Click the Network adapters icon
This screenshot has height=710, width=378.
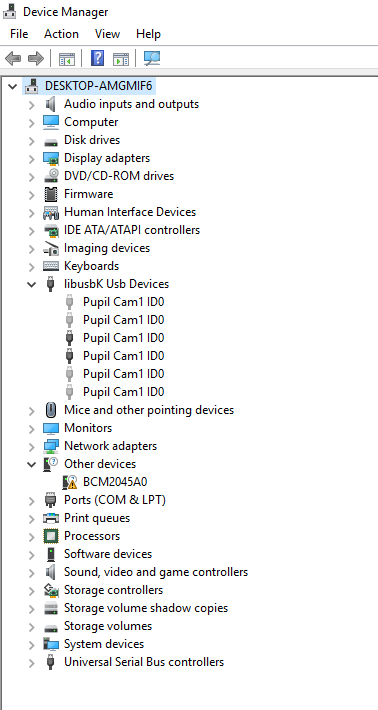tap(51, 446)
